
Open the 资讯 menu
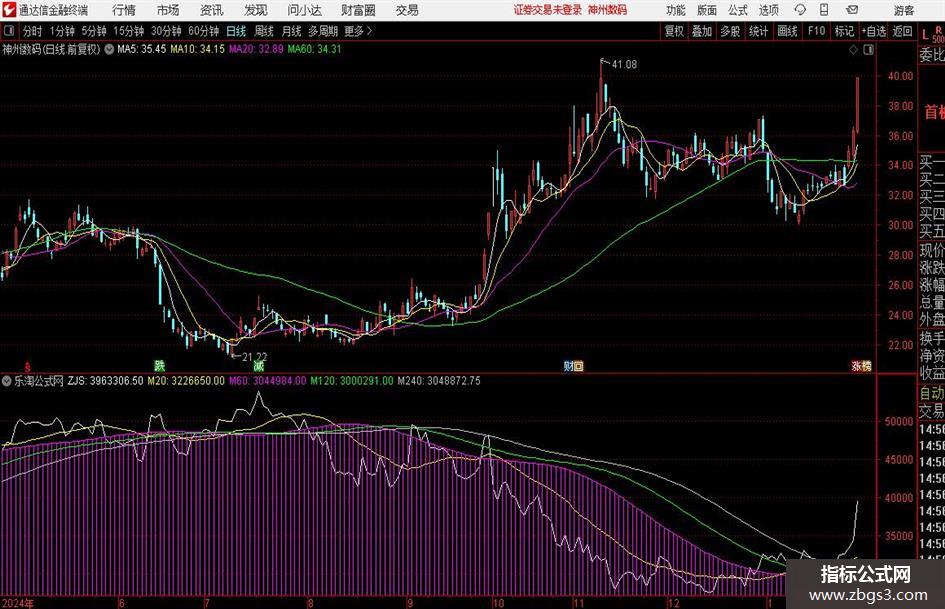tap(212, 10)
